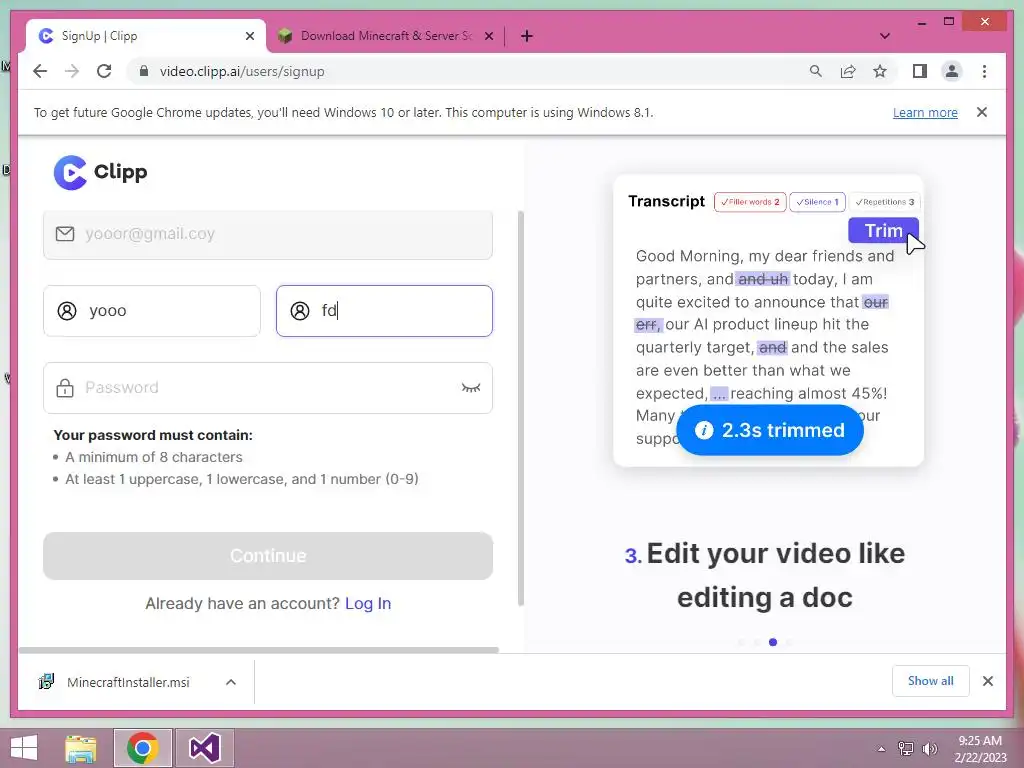Switch to Download Minecraft tab

[x=385, y=36]
